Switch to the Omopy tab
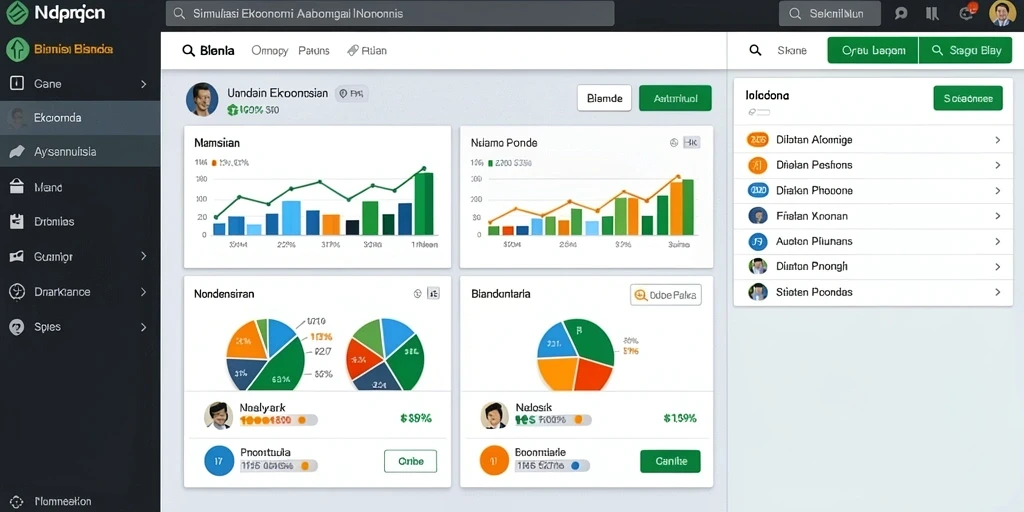Viewport: 1024px width, 512px height. [270, 50]
